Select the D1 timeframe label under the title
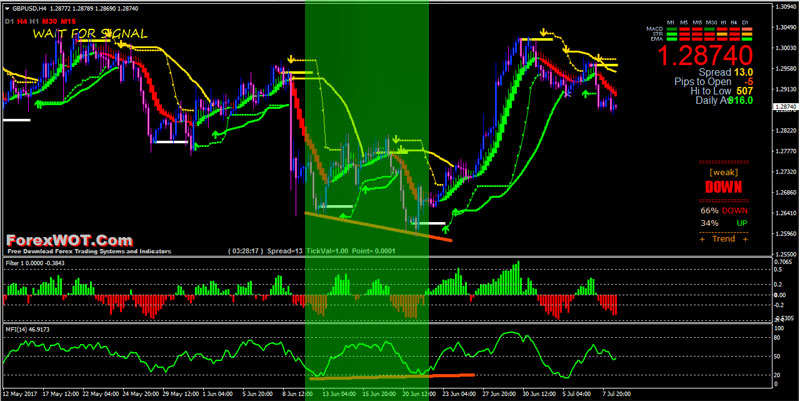Image resolution: width=800 pixels, height=401 pixels. click(9, 21)
